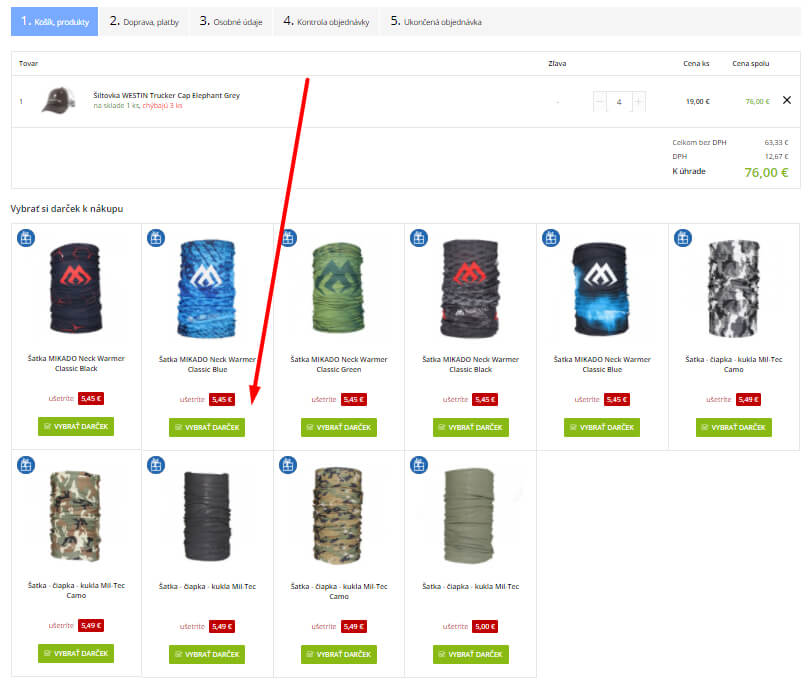Choose Classic Green warmer via Vybrať darček
Screen dimensions: 810x685
coord(339,427)
